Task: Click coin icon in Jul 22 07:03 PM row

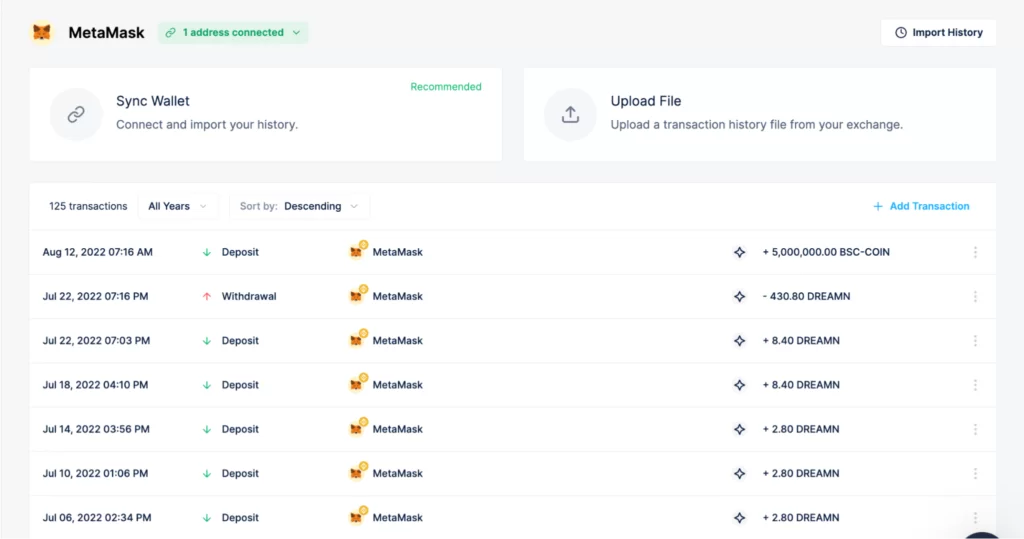Action: pos(739,341)
